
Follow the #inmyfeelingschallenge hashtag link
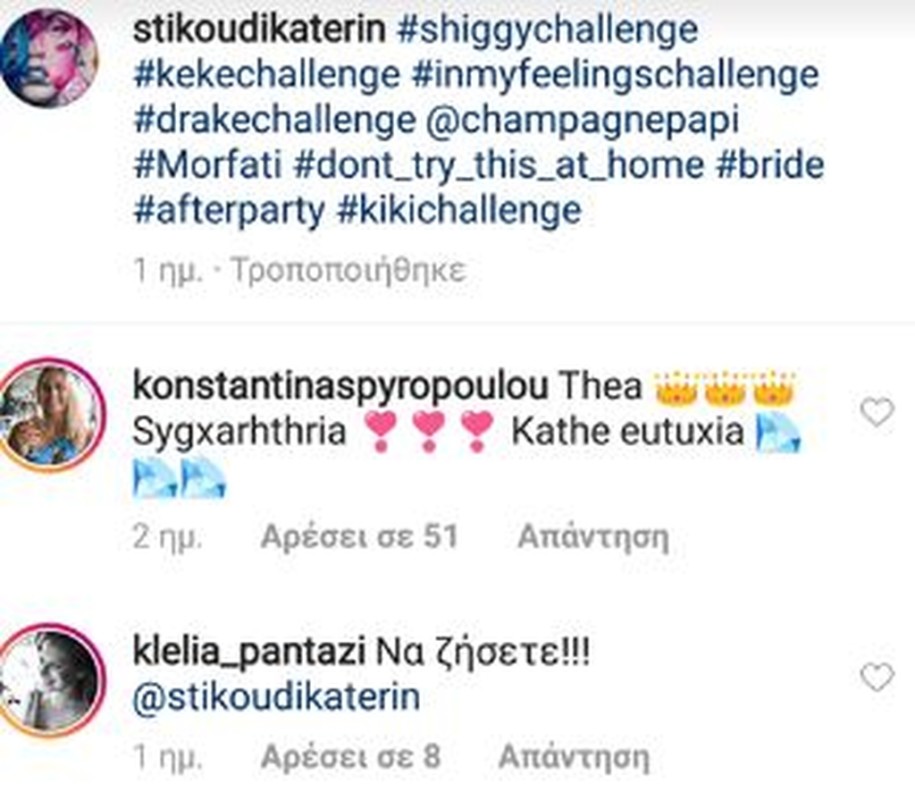616,75
